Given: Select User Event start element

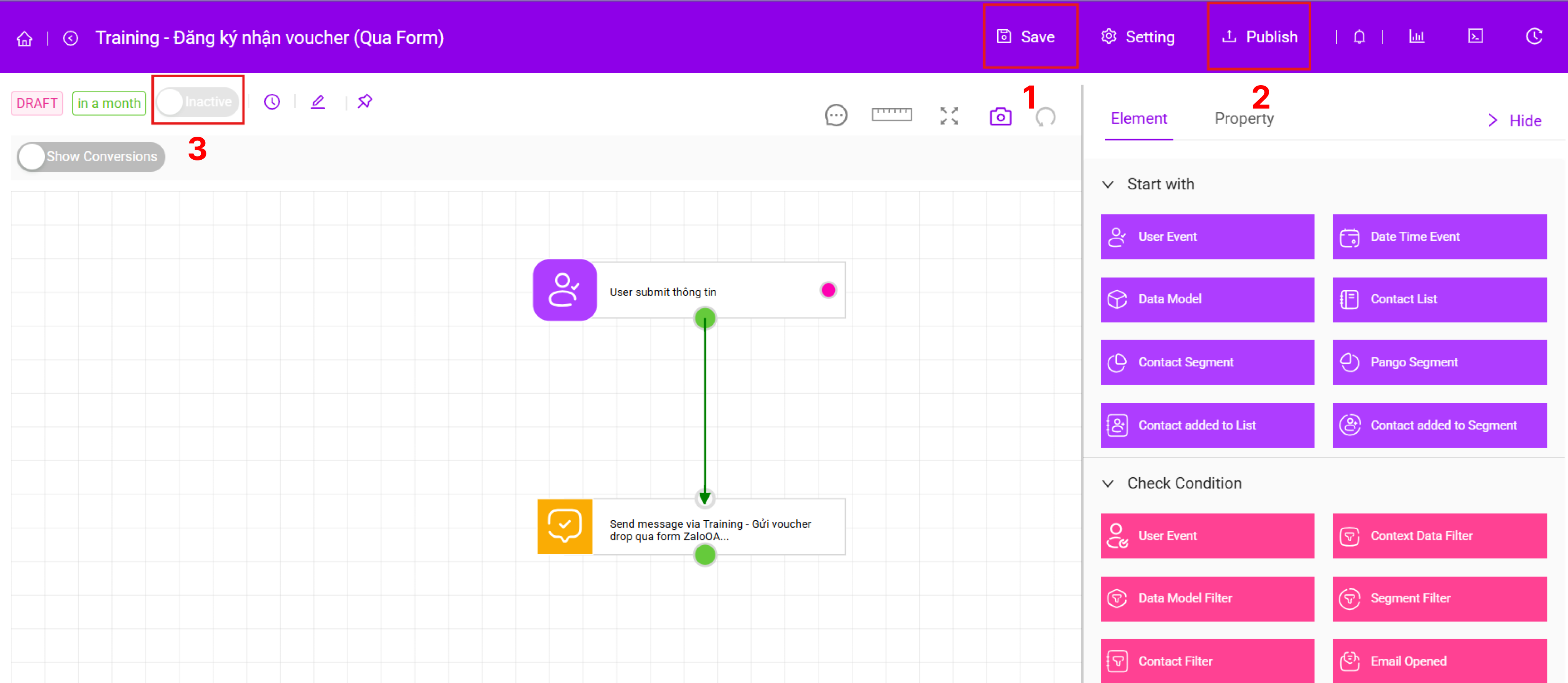Looking at the screenshot, I should pos(1207,236).
